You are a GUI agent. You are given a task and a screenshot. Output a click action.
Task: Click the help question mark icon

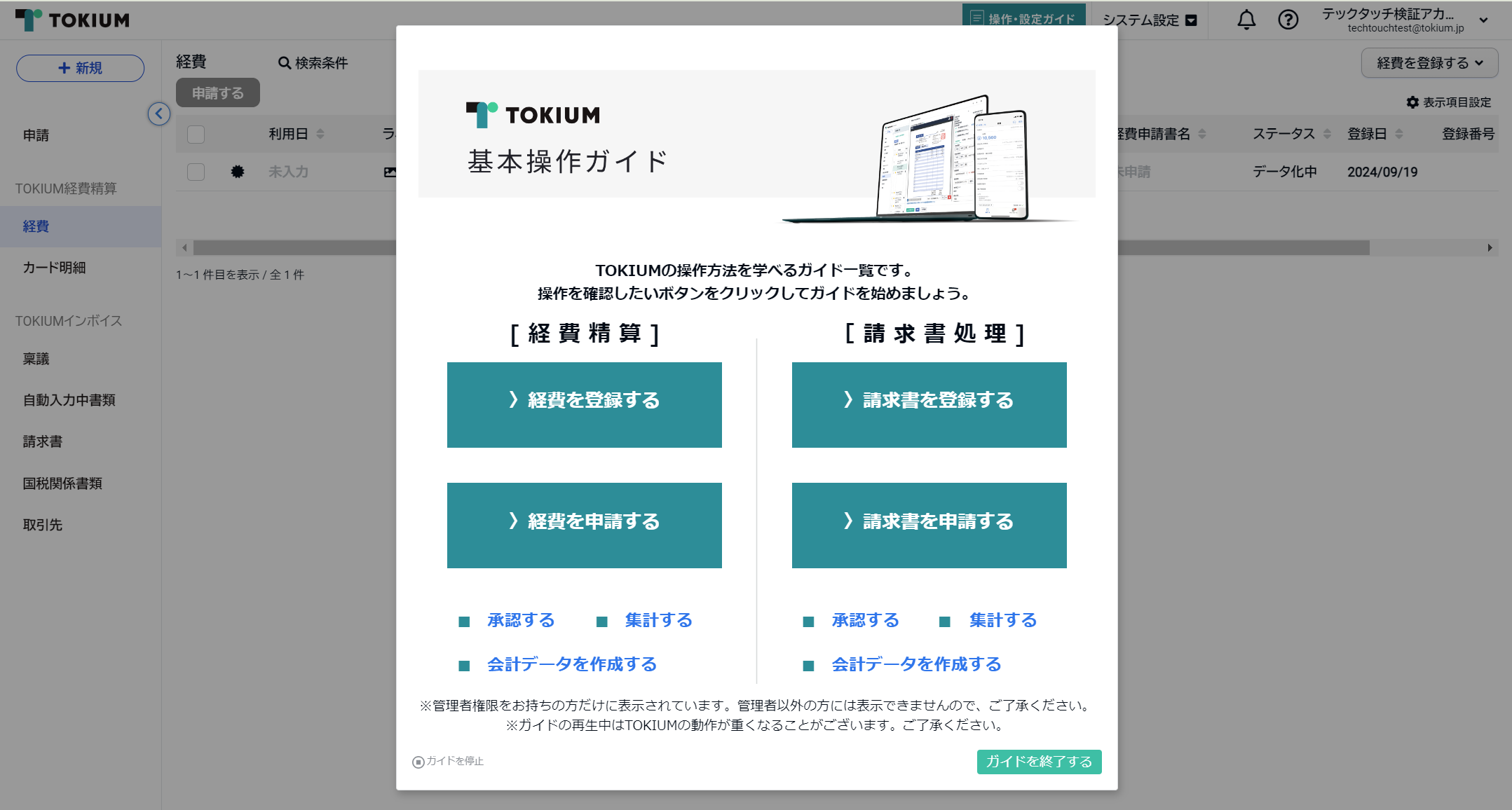[1288, 20]
